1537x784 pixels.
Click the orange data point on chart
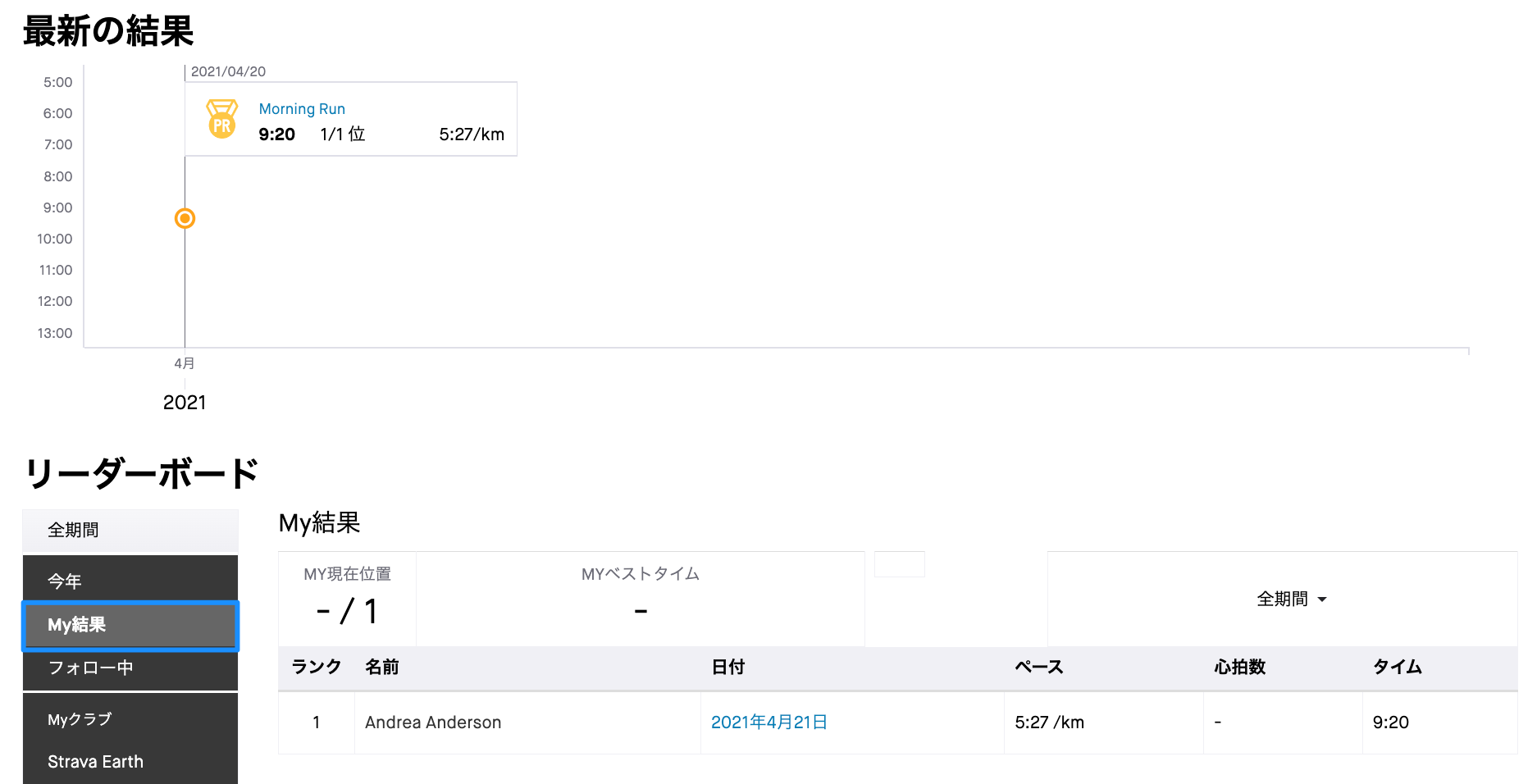click(185, 218)
